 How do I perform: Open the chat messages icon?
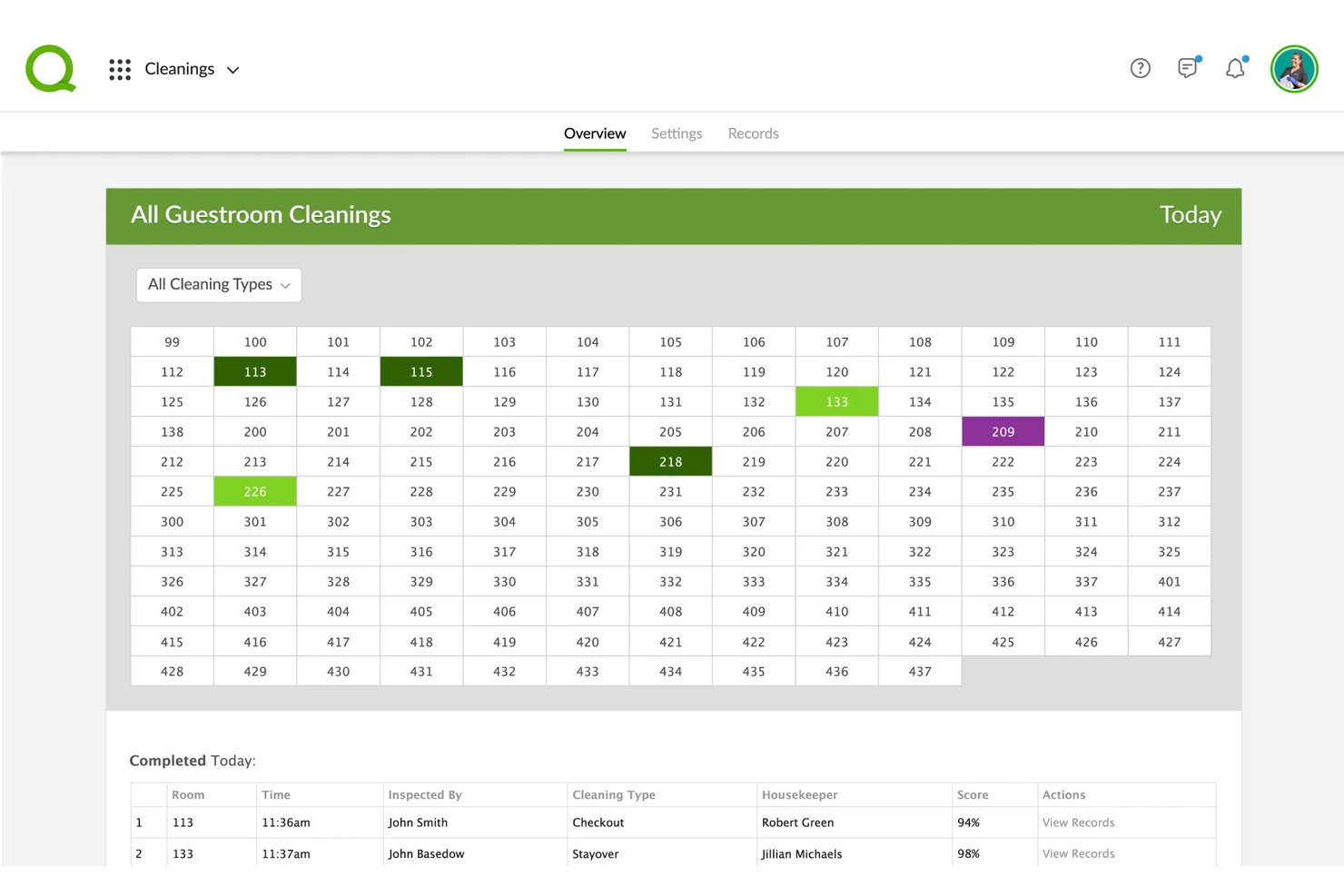tap(1188, 68)
